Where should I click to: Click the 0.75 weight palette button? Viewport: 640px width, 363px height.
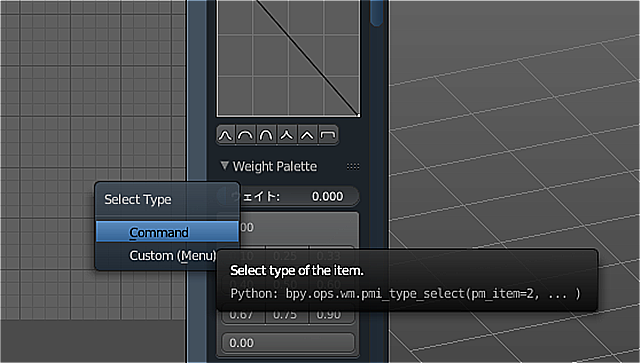(287, 315)
